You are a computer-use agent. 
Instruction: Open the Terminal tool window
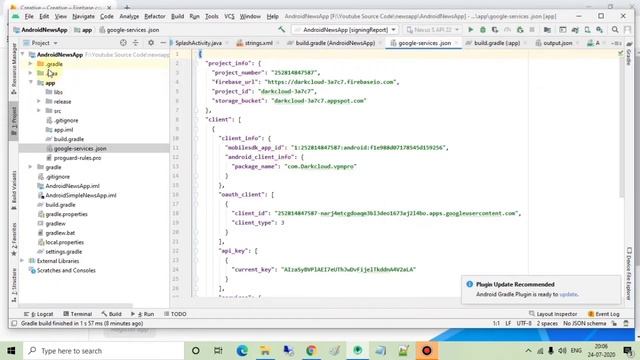[78, 314]
